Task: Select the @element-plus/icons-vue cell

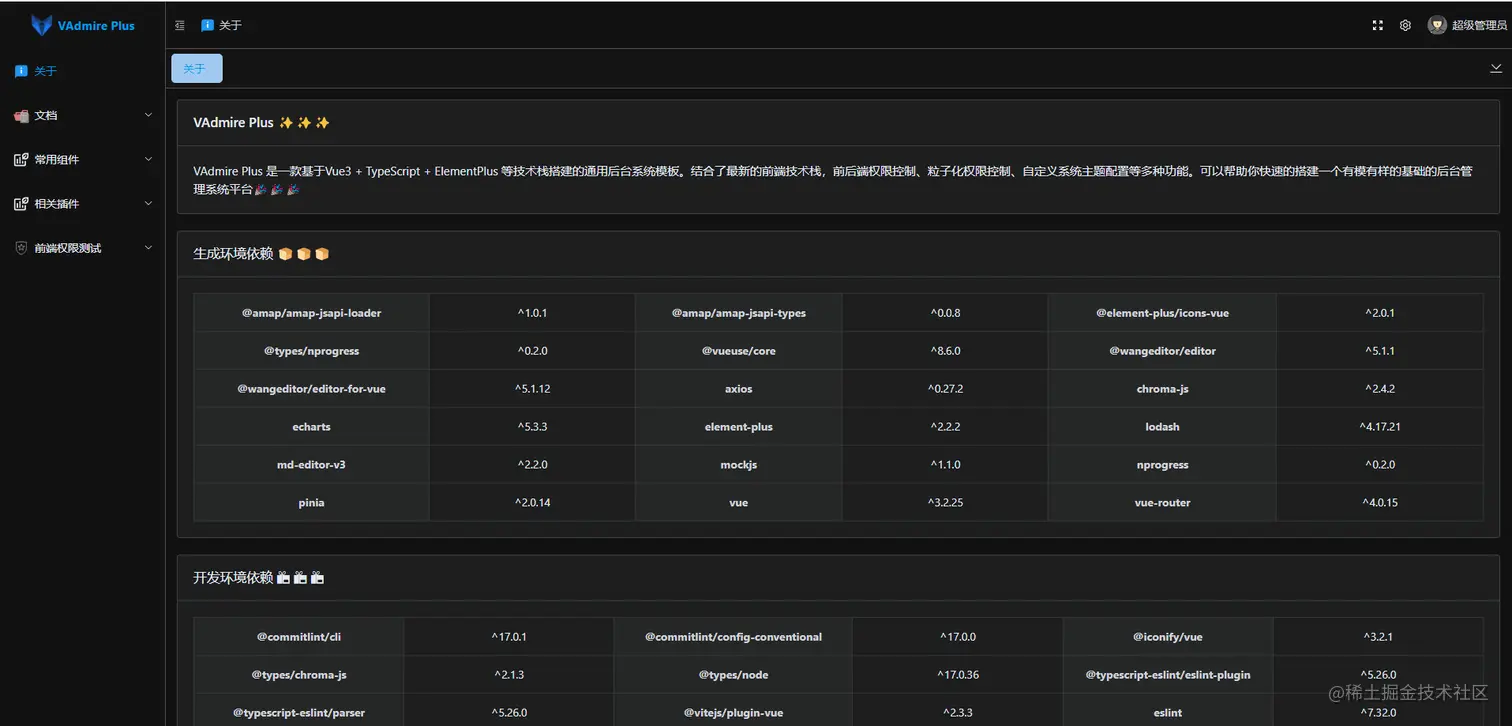Action: point(1162,313)
